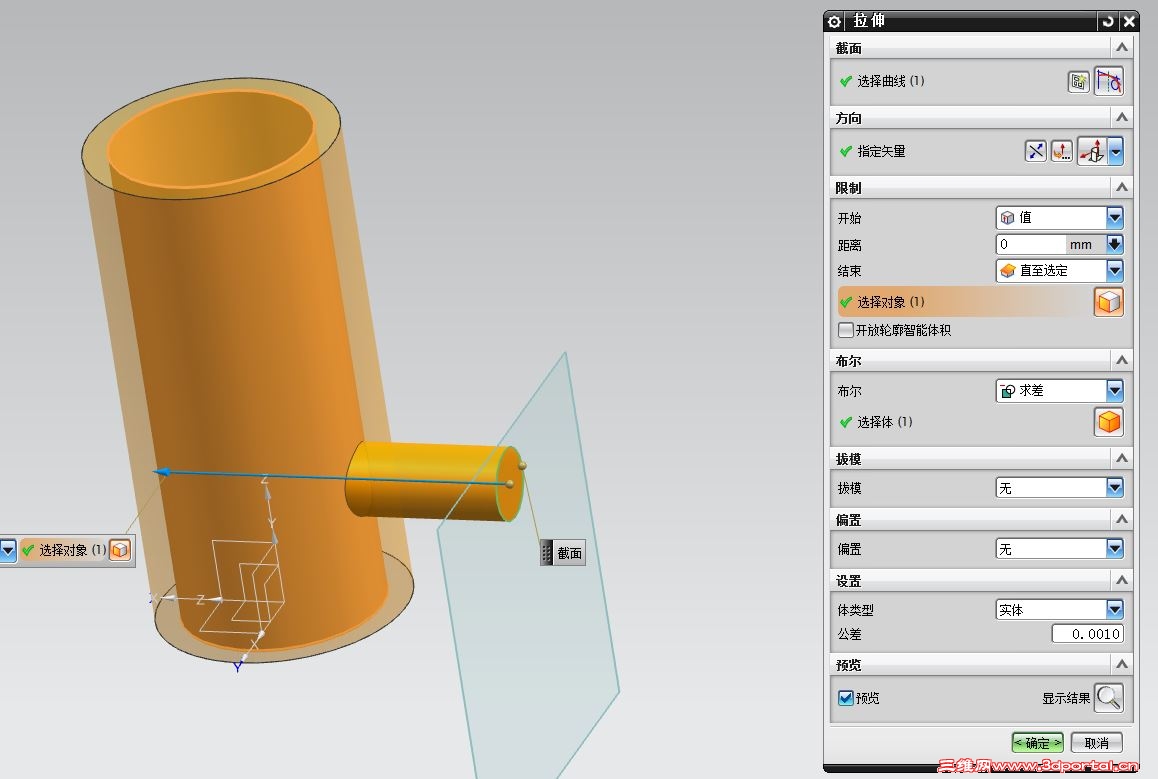1158x779 pixels.
Task: Click the inferred vector icon in 方向
Action: [1092, 151]
